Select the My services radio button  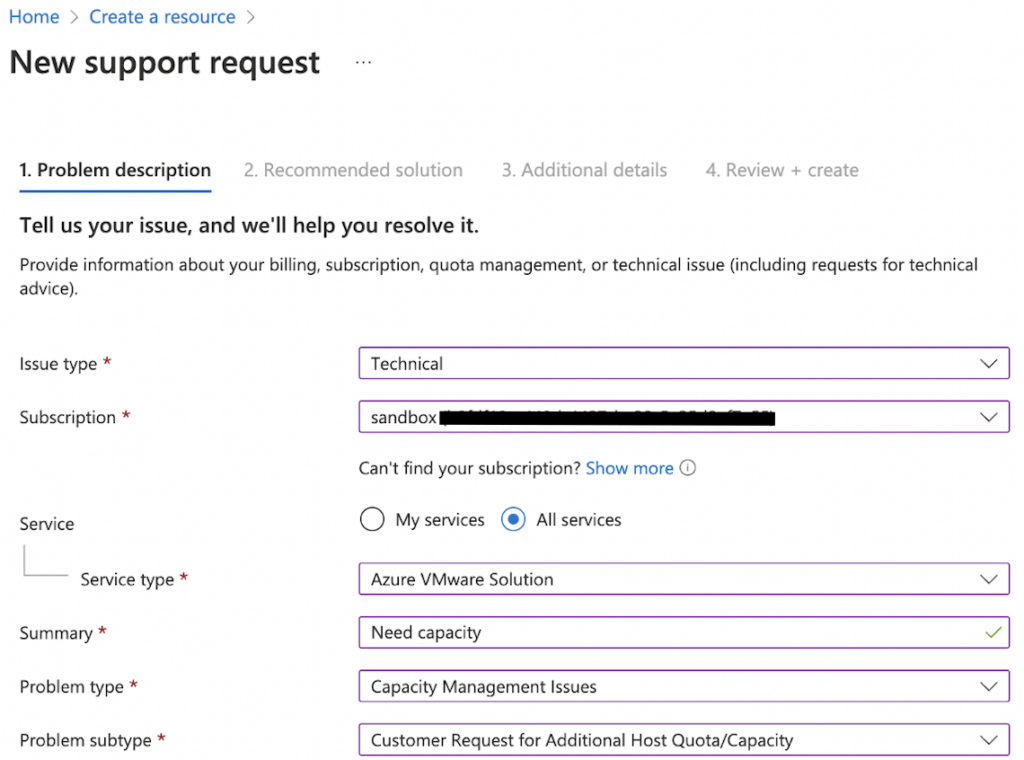click(372, 520)
